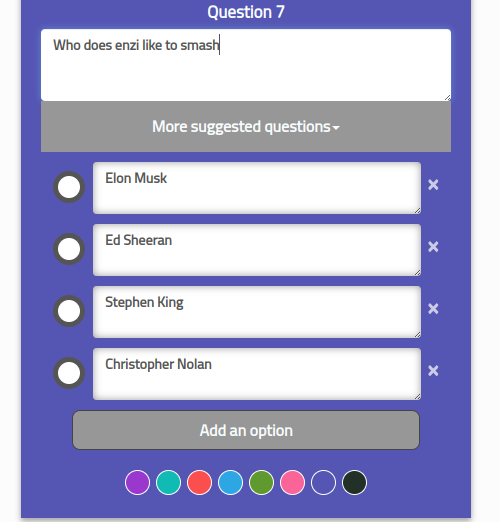Select the indigo background color swatch
The width and height of the screenshot is (500, 522).
click(x=323, y=482)
